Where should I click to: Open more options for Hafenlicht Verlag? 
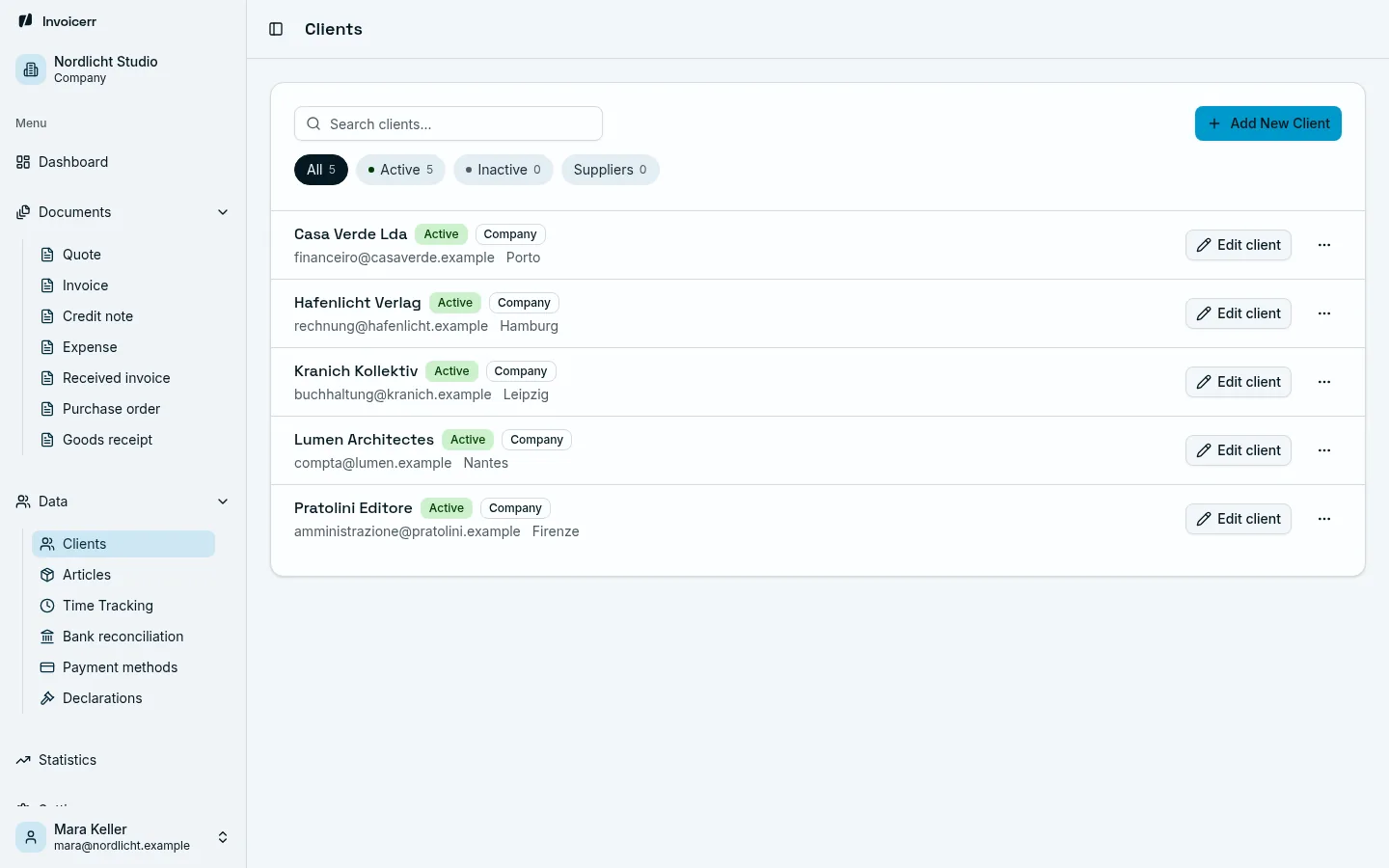point(1324,313)
